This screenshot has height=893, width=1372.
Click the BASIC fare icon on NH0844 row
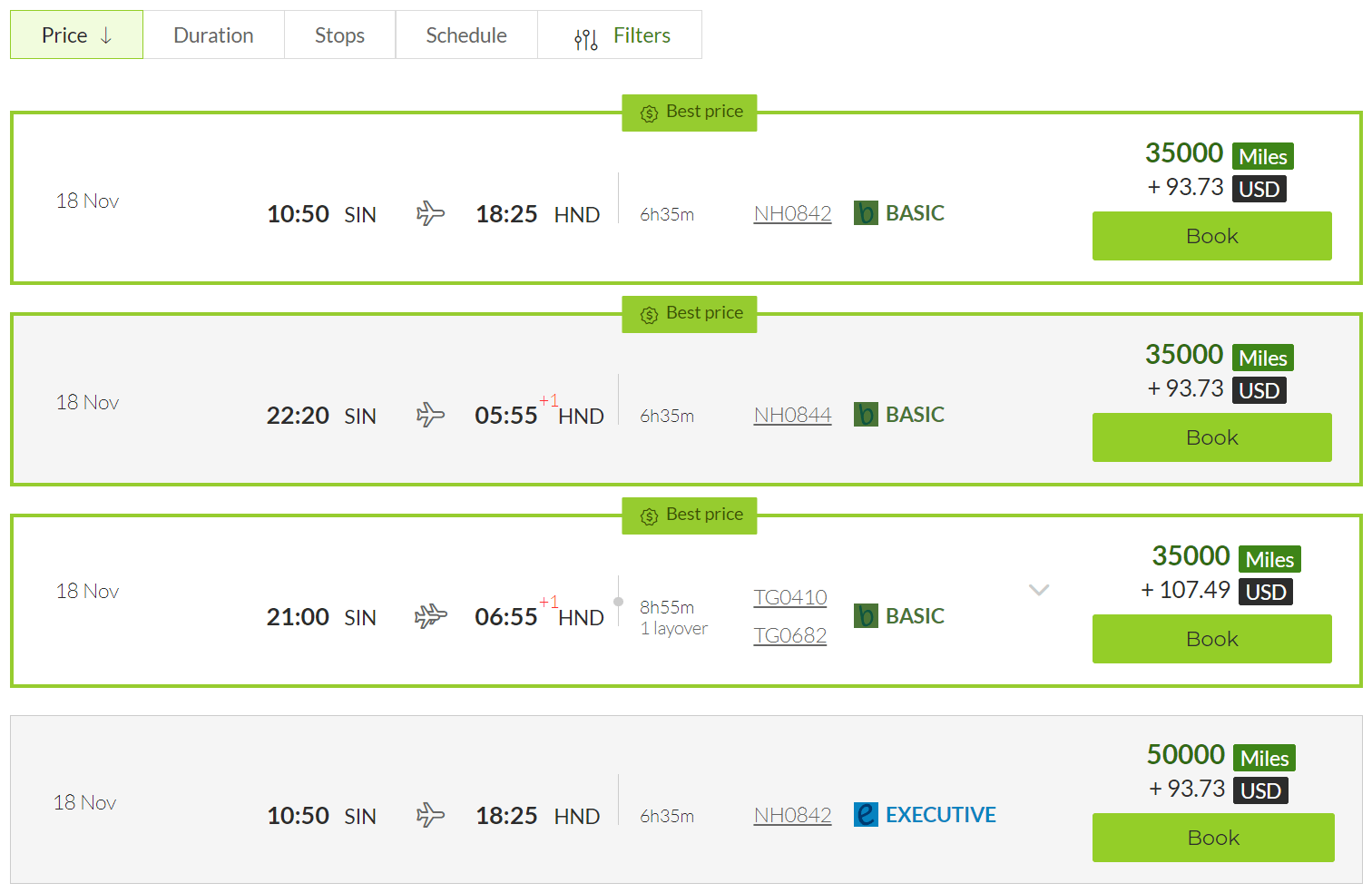[x=866, y=414]
